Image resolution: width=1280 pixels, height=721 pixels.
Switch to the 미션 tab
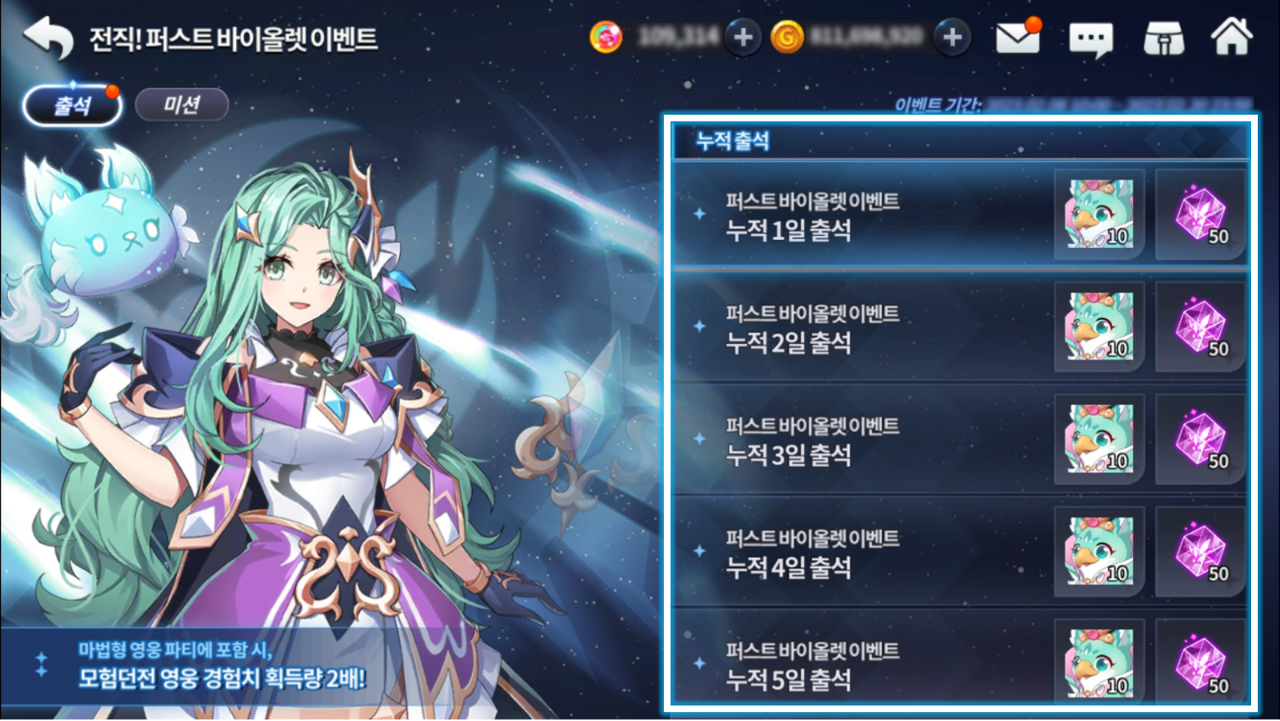click(x=182, y=105)
